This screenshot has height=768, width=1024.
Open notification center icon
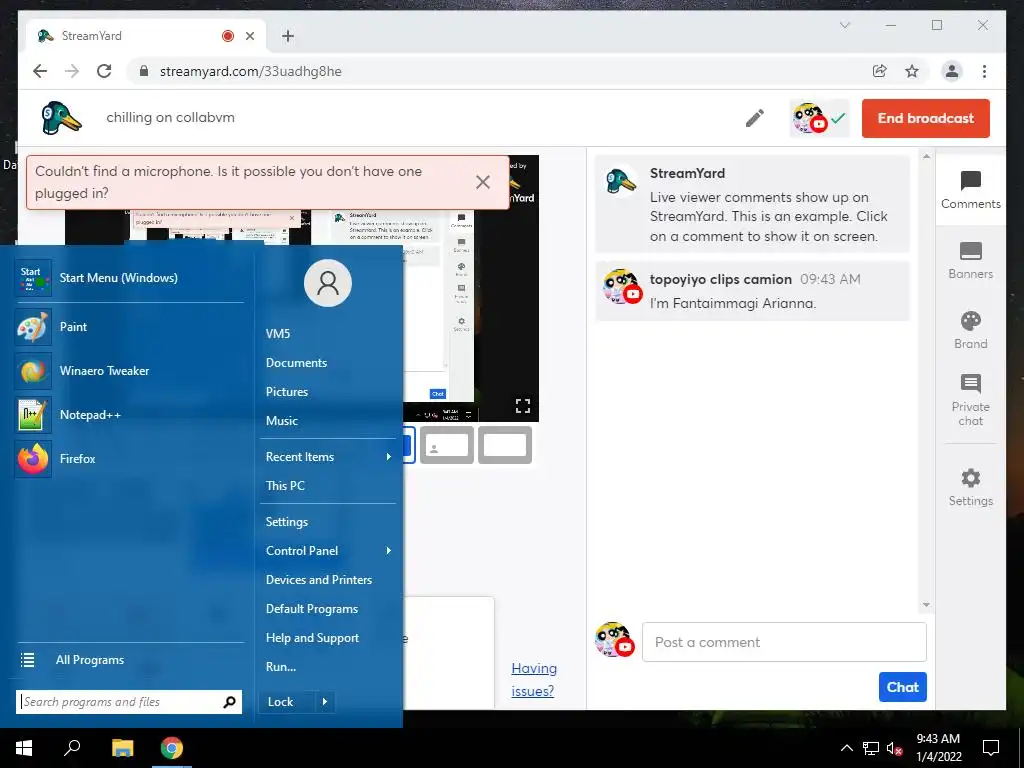(x=991, y=748)
